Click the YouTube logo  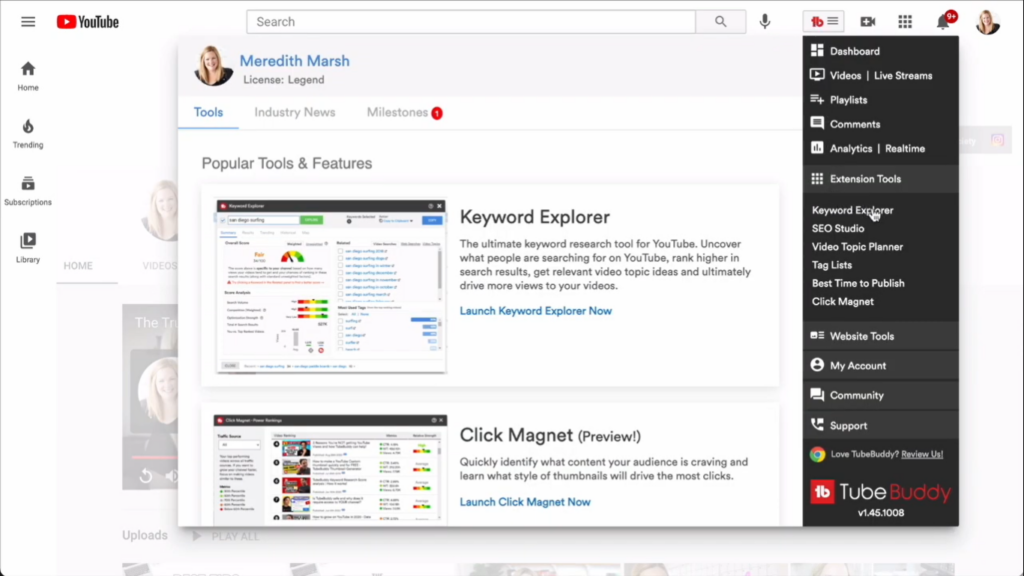click(x=88, y=22)
